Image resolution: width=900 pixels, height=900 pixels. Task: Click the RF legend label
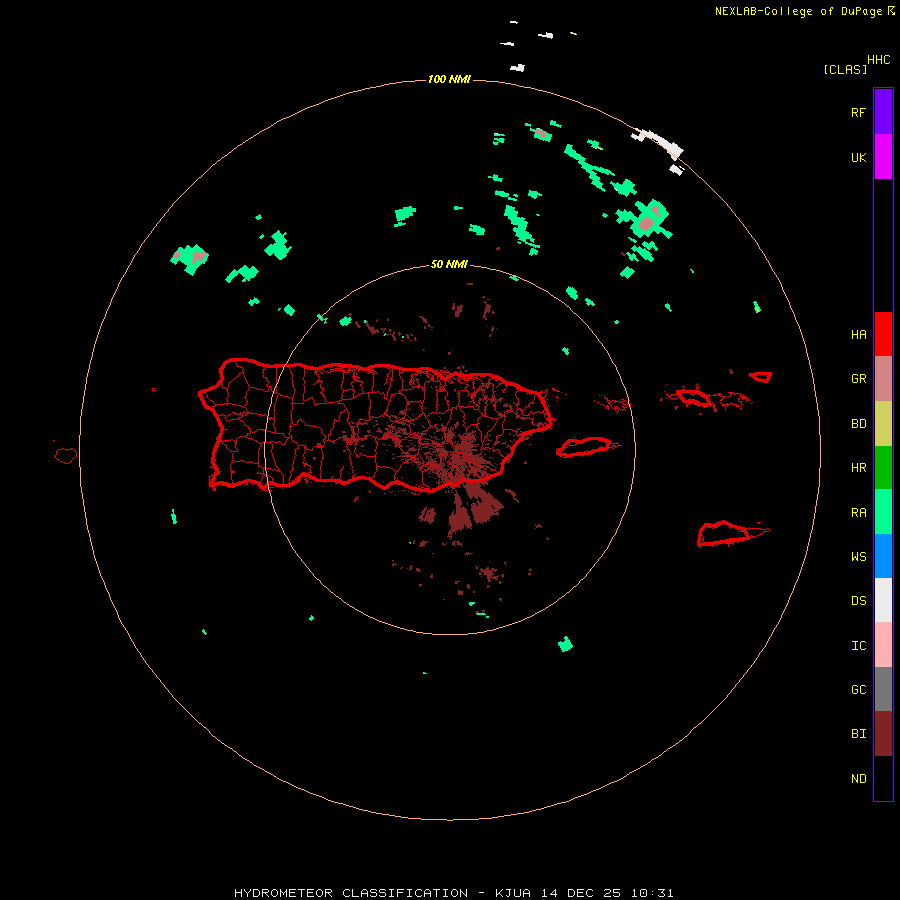pyautogui.click(x=858, y=112)
